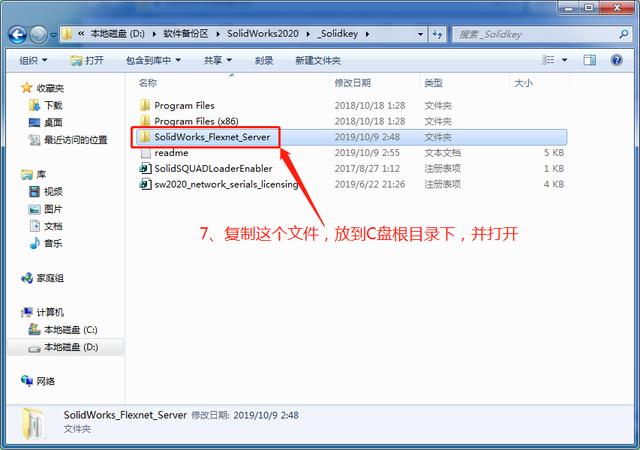The image size is (640, 450).
Task: Select sw2020_network_serials_licensing registry file icon
Action: [146, 185]
